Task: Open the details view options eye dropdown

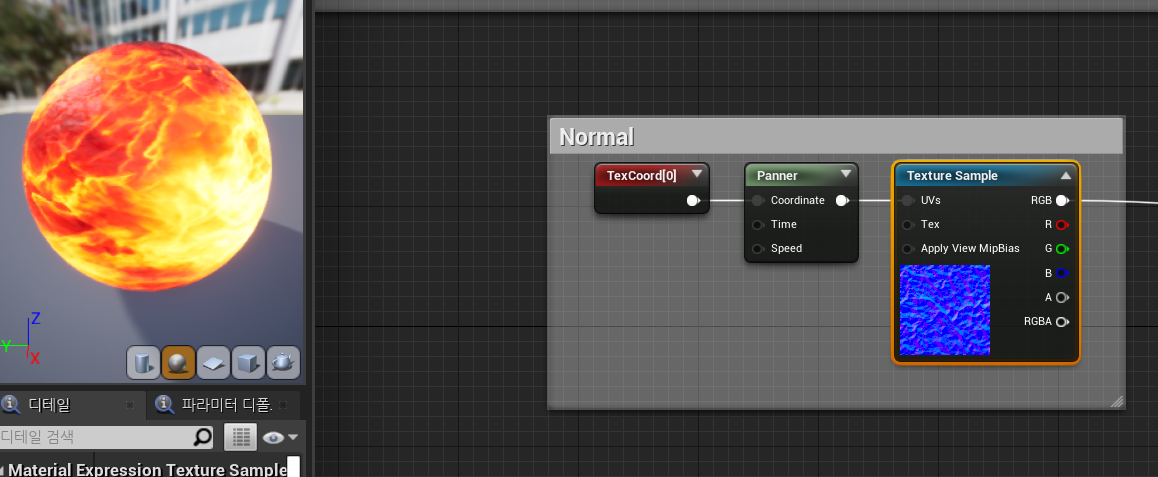Action: pos(280,437)
